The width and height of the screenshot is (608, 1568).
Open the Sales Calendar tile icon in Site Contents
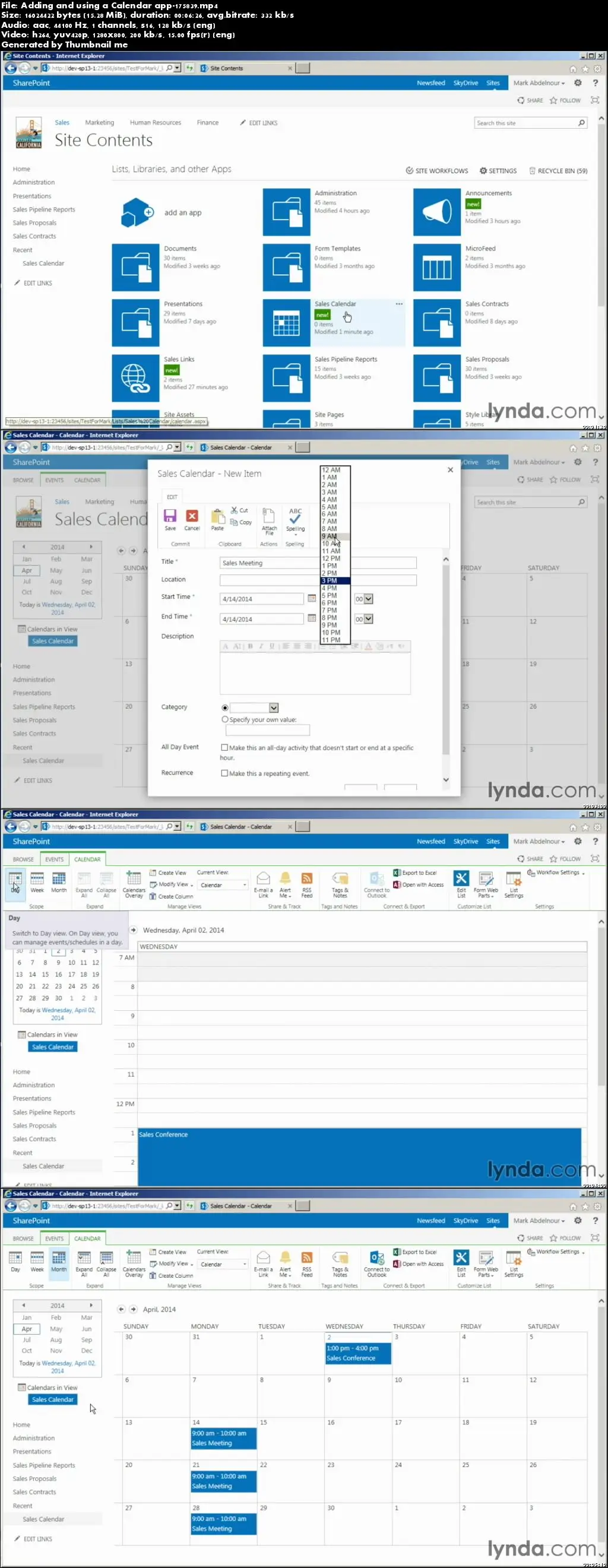click(286, 323)
